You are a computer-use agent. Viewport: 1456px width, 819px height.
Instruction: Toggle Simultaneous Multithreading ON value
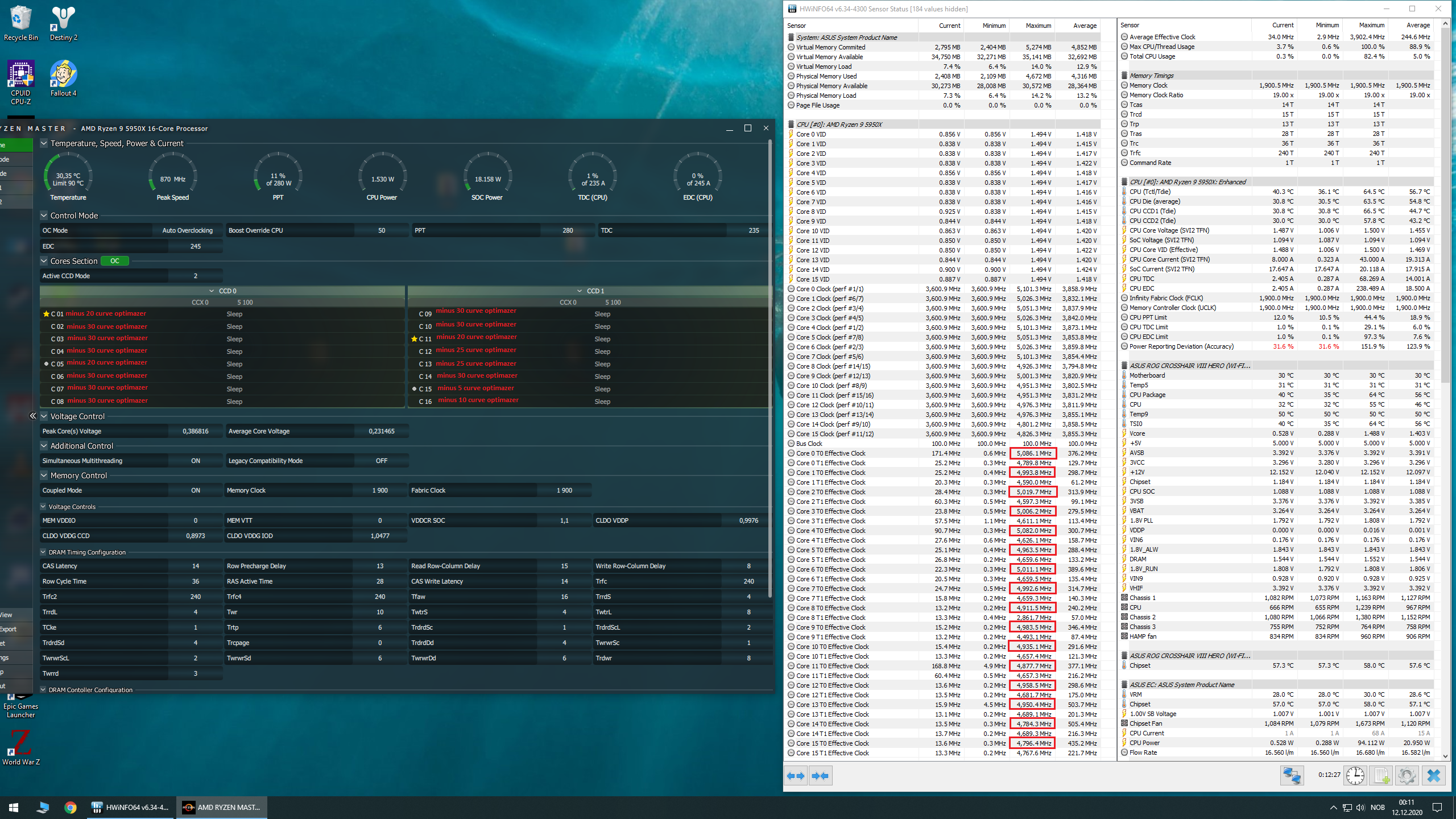pyautogui.click(x=195, y=461)
